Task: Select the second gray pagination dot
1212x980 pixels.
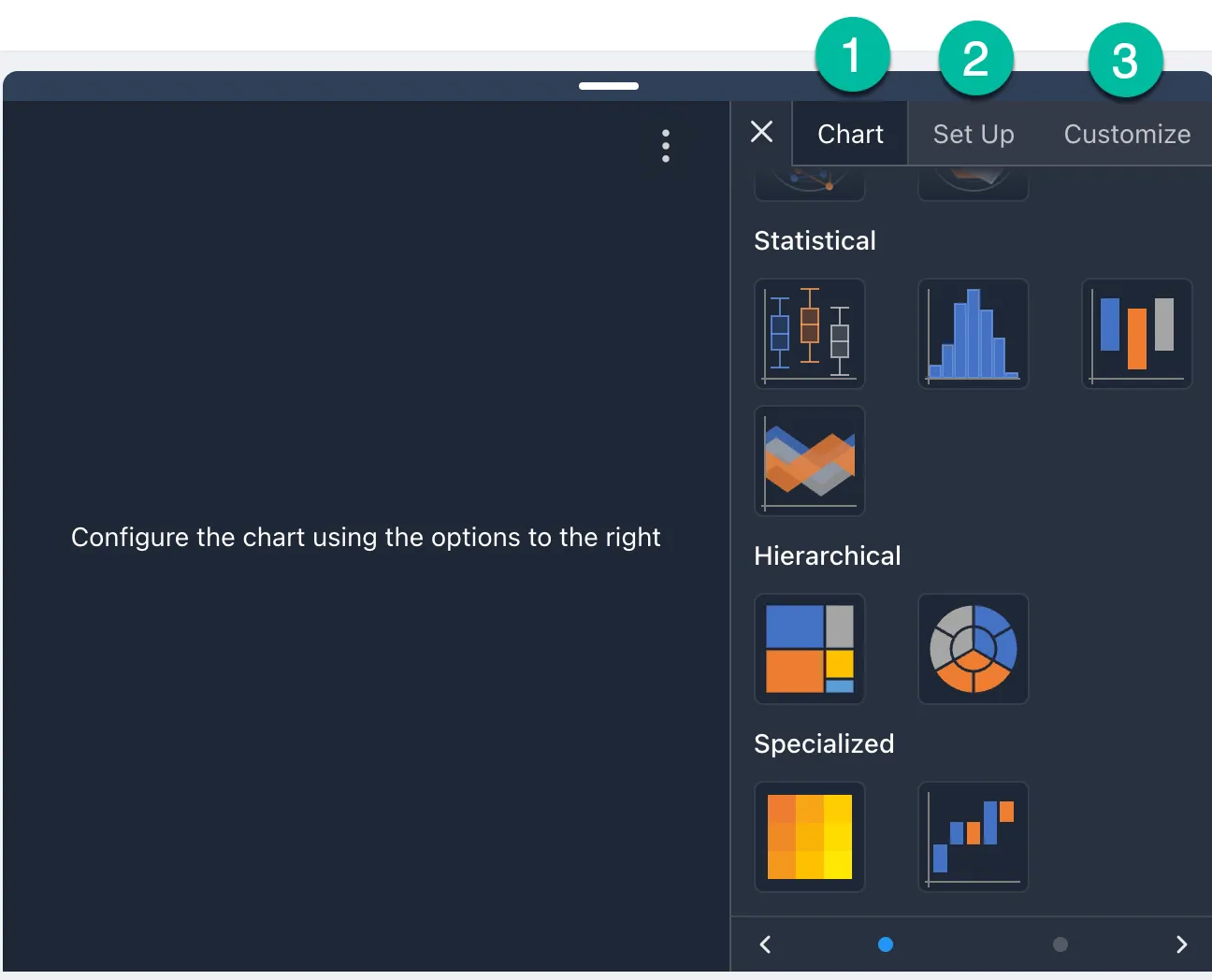Action: (x=1060, y=944)
